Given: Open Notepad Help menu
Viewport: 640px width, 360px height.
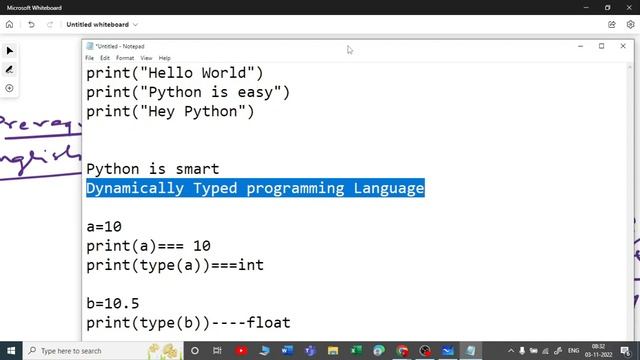Looking at the screenshot, I should pyautogui.click(x=164, y=58).
